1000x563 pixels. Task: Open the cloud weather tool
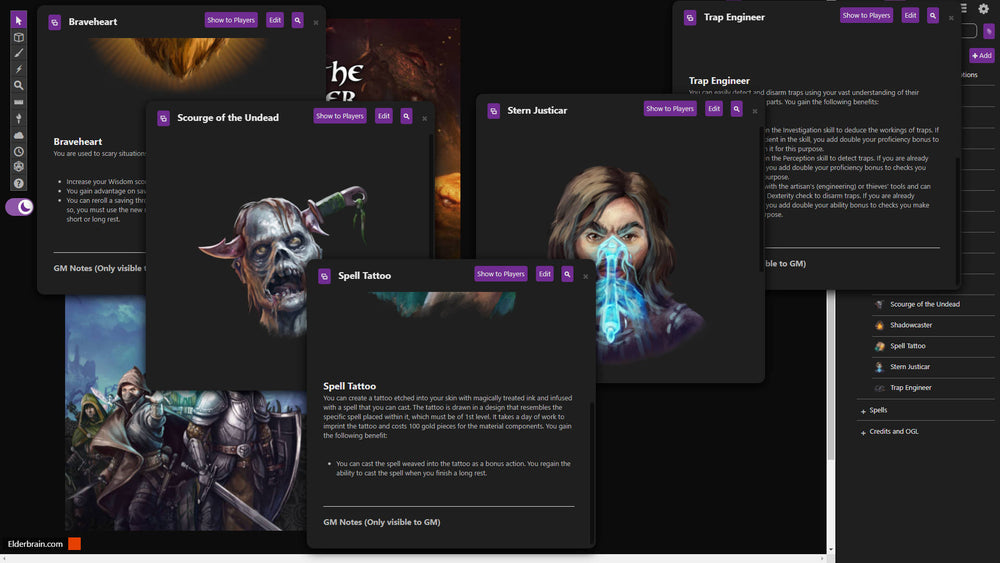(x=18, y=135)
